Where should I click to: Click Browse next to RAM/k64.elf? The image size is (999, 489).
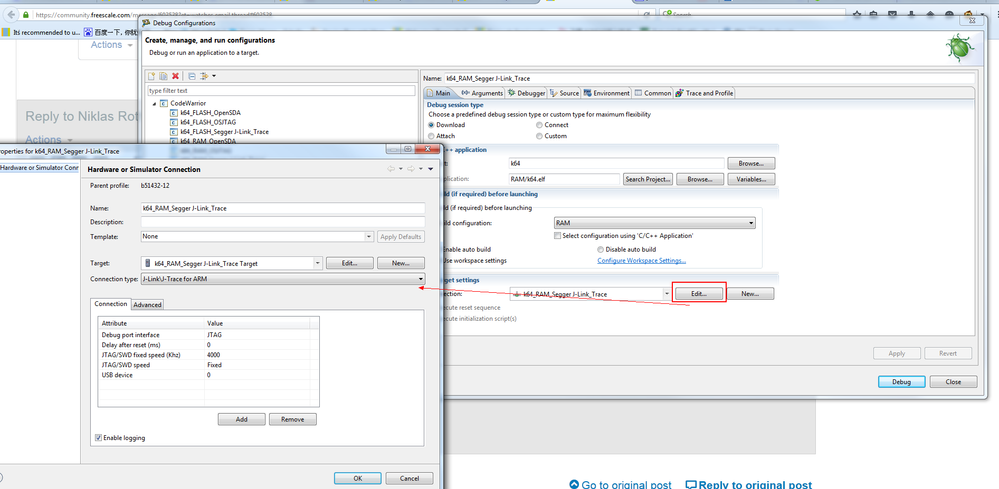click(700, 180)
